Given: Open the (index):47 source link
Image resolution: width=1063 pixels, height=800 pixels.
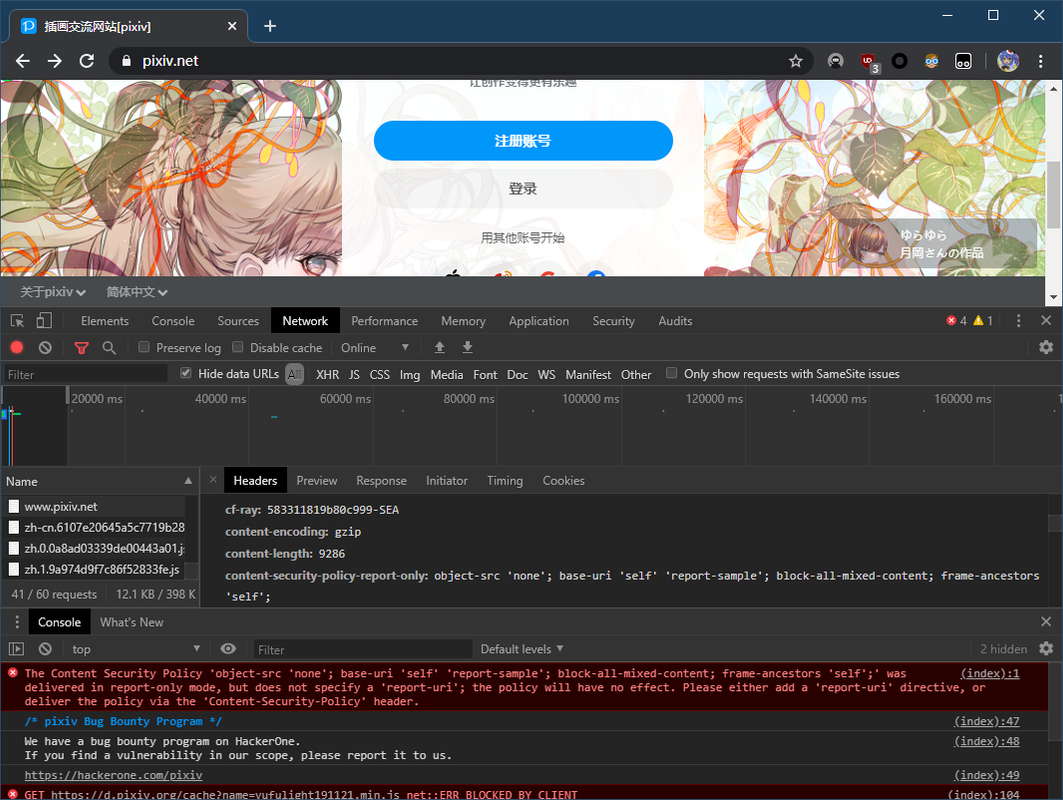Looking at the screenshot, I should pyautogui.click(x=986, y=721).
